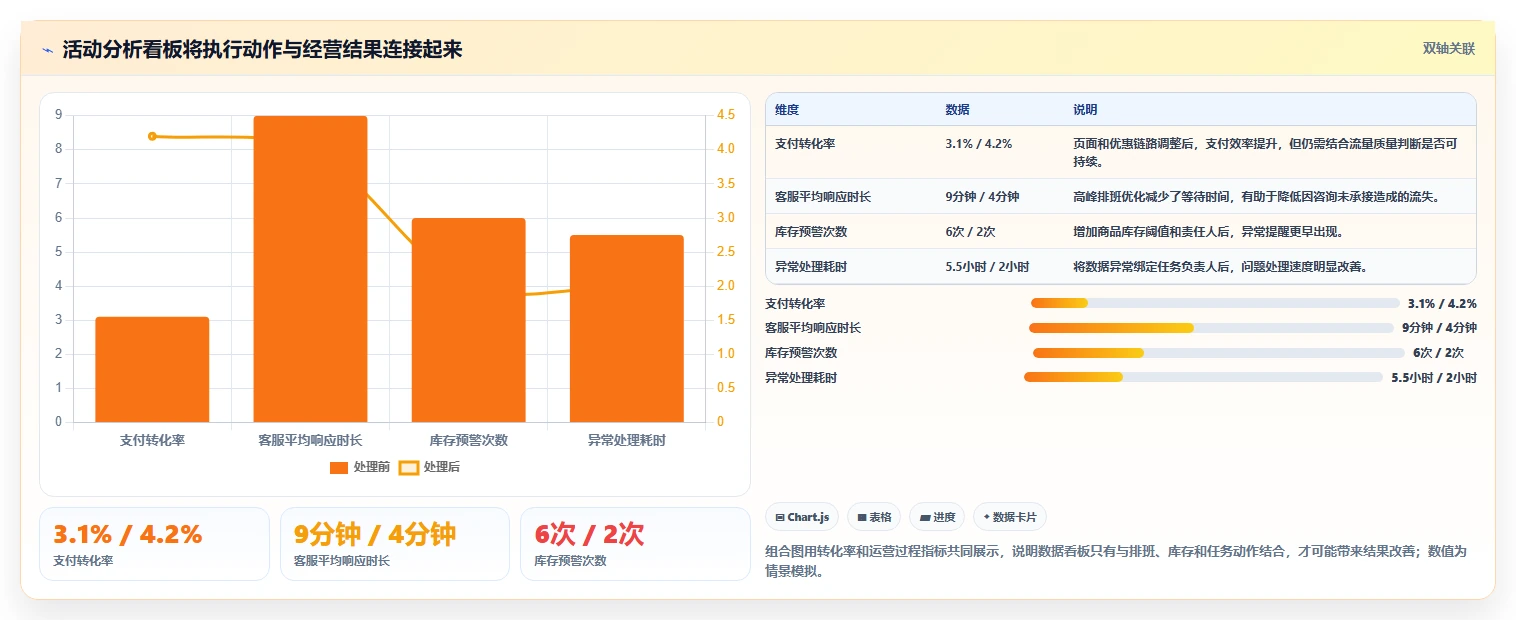Click the orange 处理前 legend color box

point(338,467)
